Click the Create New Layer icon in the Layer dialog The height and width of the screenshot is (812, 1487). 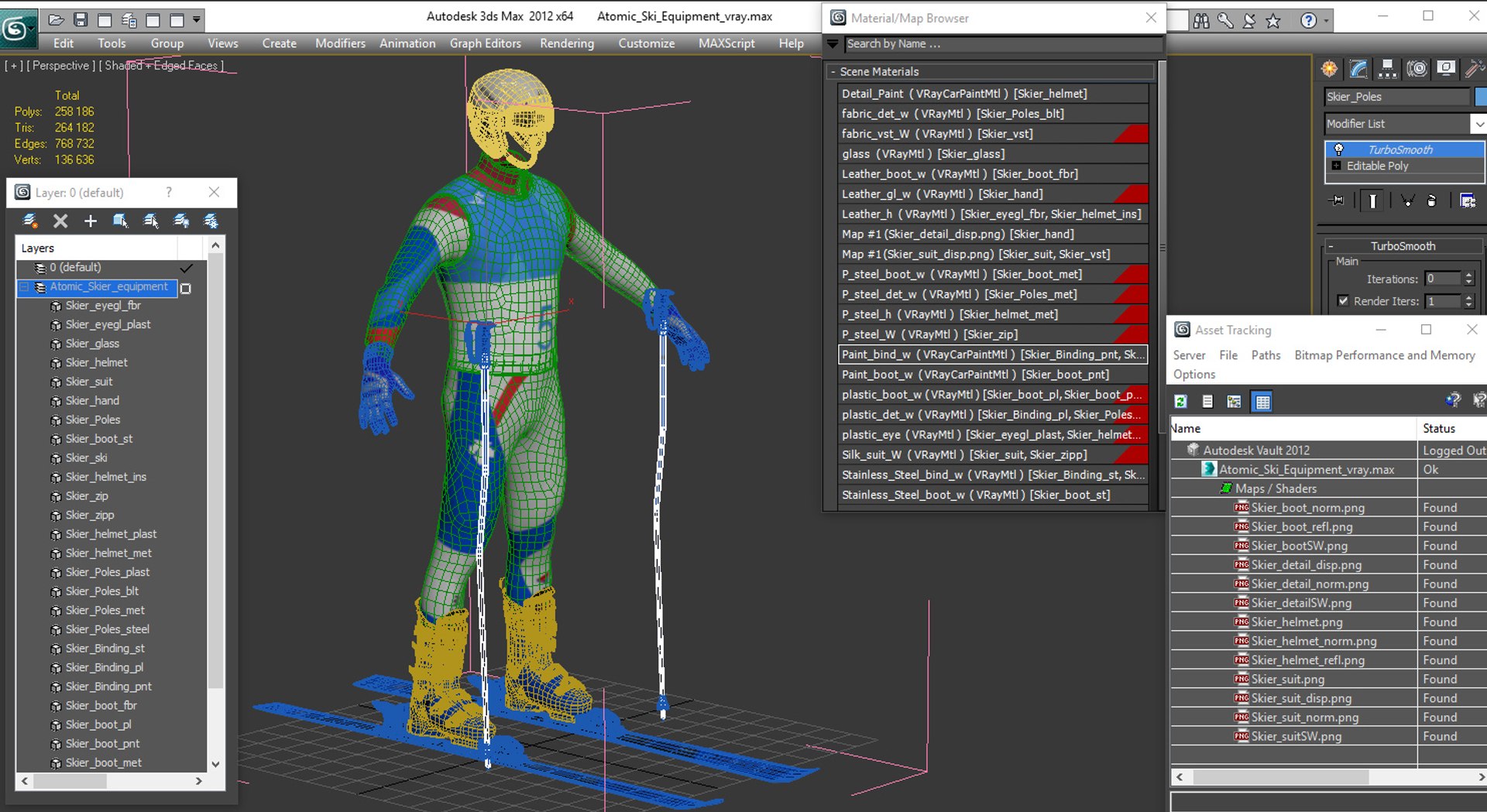coord(30,221)
